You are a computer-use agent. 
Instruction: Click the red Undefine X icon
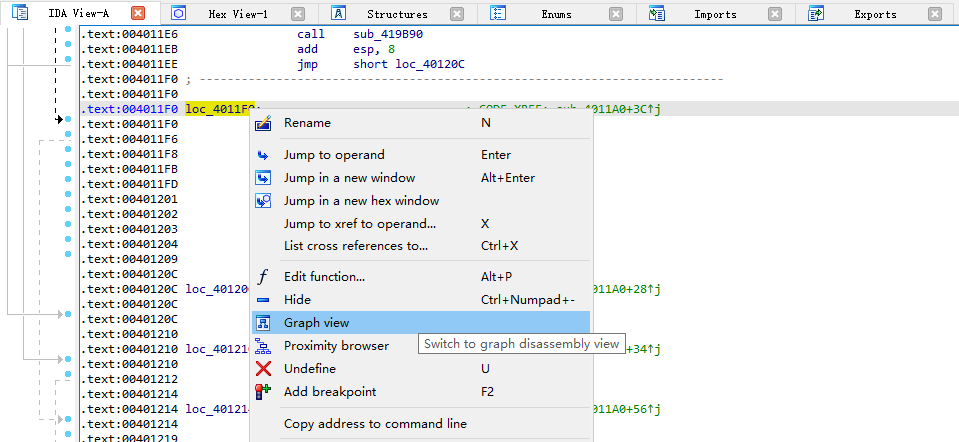click(263, 369)
